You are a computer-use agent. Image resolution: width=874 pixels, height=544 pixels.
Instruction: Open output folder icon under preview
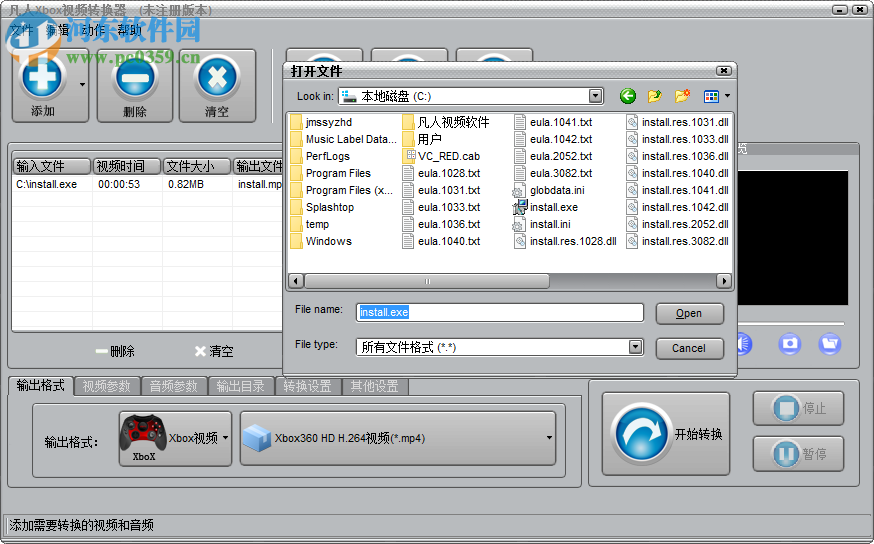point(829,344)
